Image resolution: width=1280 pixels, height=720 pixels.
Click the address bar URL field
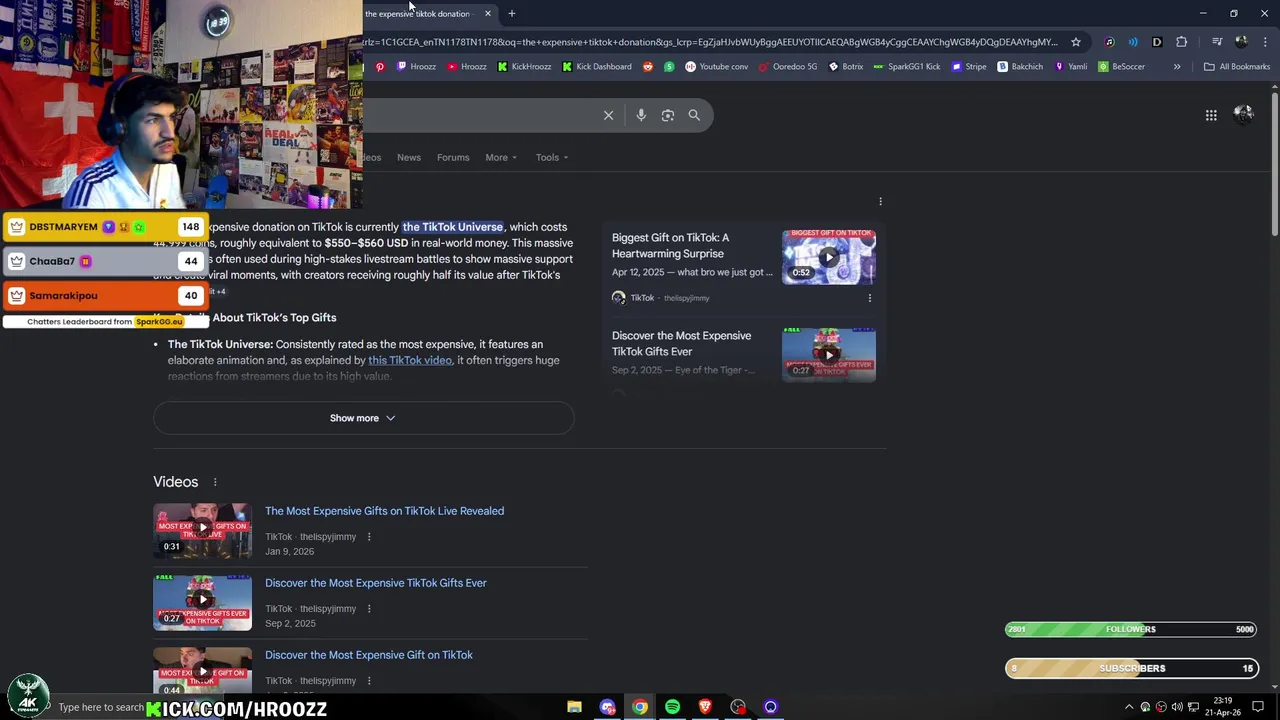coord(710,42)
